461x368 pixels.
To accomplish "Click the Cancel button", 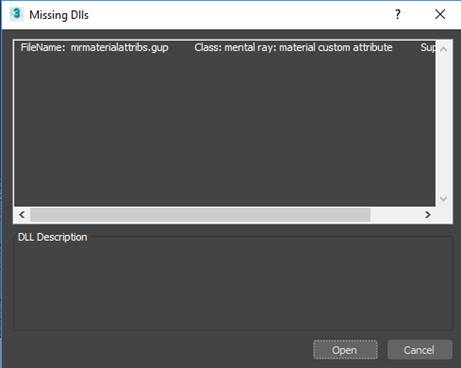I will 420,350.
